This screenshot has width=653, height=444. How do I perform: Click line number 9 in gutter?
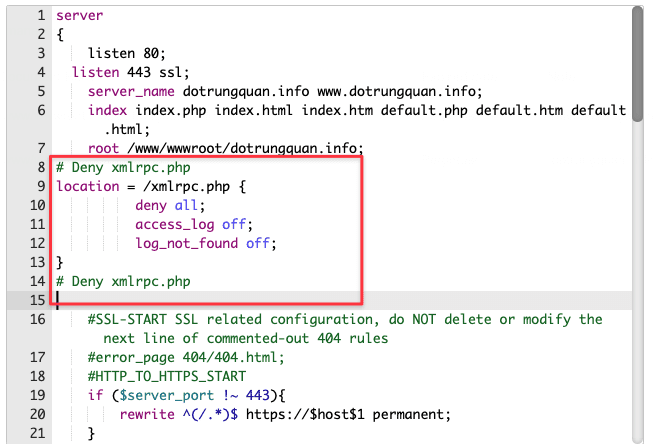coord(41,186)
